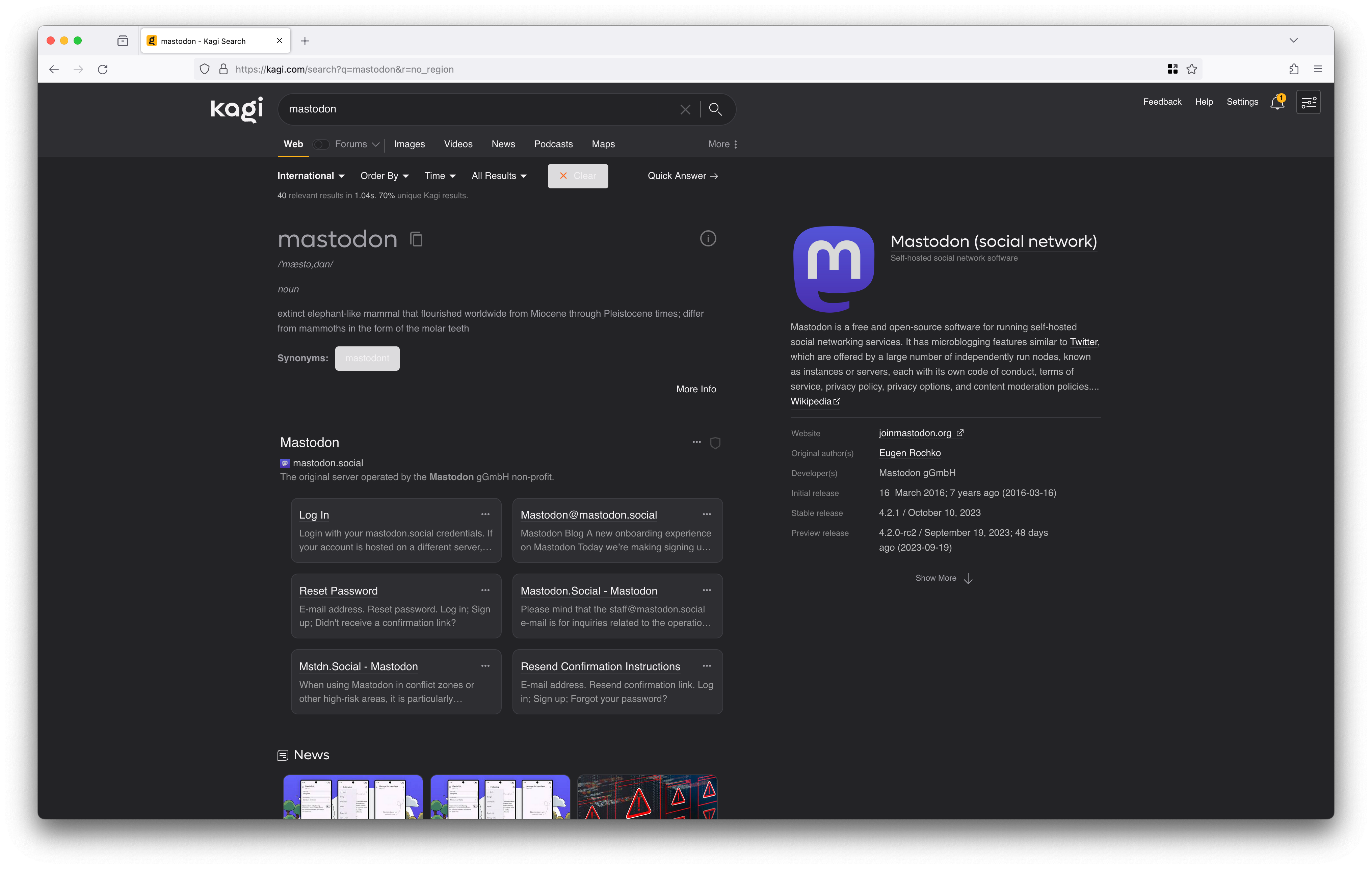Open the Feedback link
Image resolution: width=1372 pixels, height=869 pixels.
(x=1162, y=102)
